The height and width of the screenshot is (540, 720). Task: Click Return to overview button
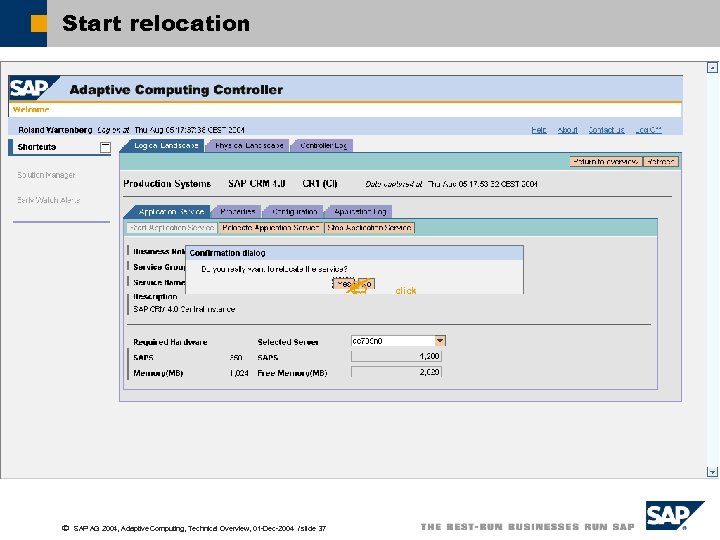(x=606, y=162)
